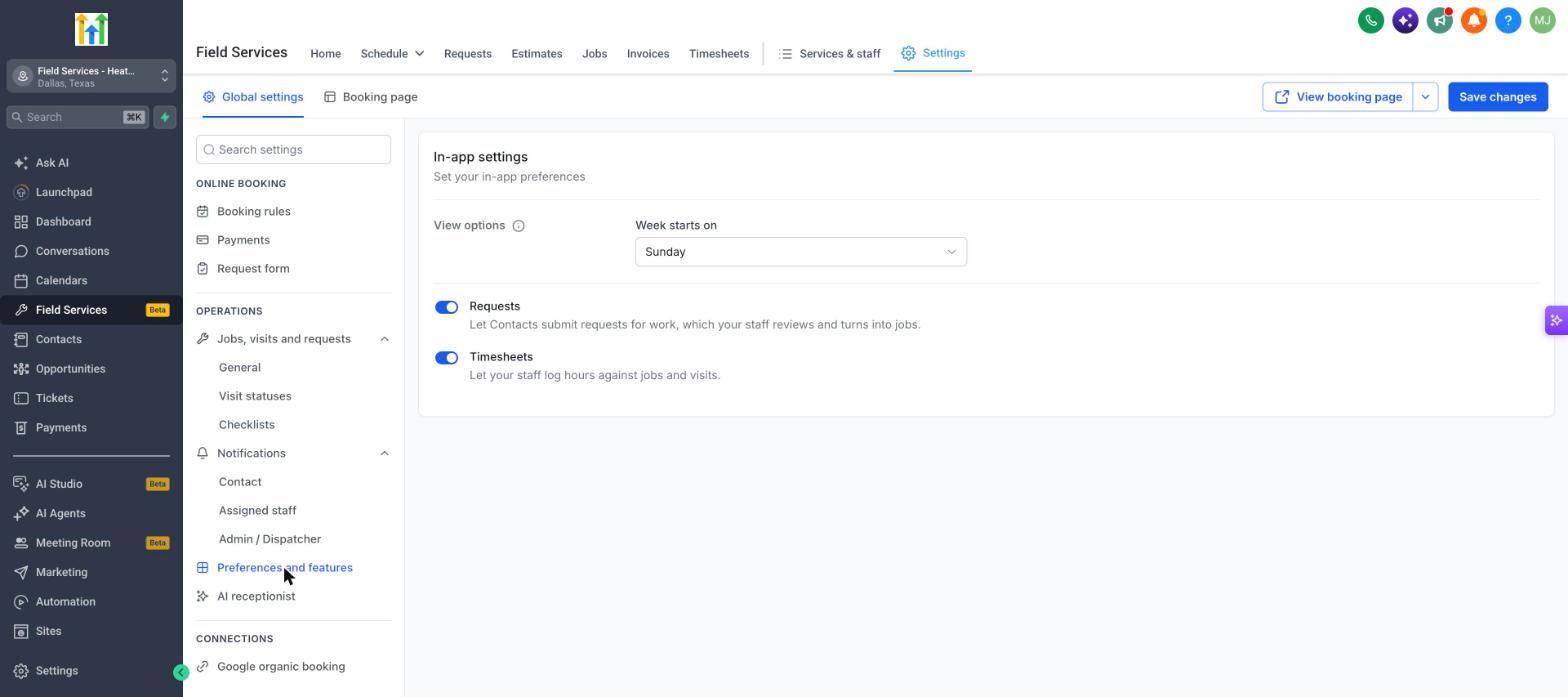Click the Save changes button
Viewport: 1568px width, 697px height.
tap(1498, 97)
